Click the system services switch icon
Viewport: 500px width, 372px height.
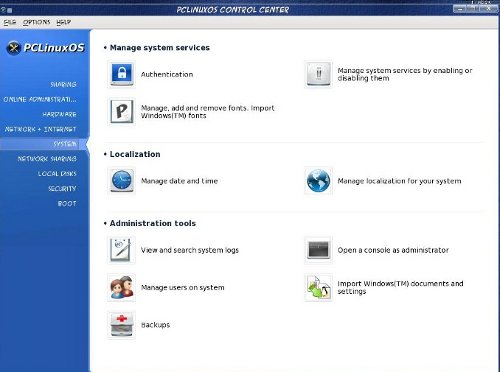(x=318, y=74)
